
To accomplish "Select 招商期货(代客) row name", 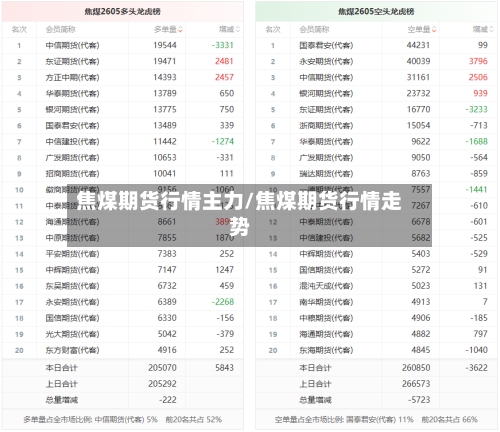I will pyautogui.click(x=72, y=174).
